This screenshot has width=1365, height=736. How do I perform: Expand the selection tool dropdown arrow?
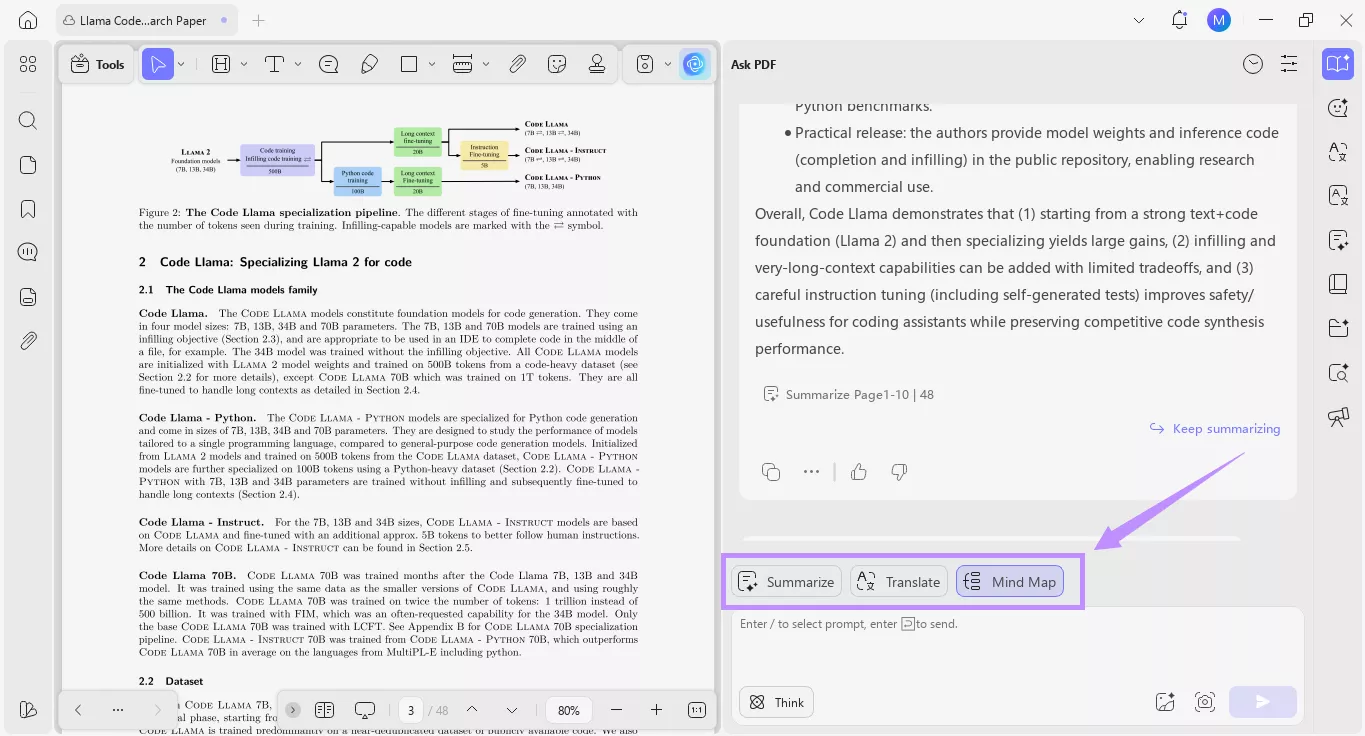coord(180,63)
